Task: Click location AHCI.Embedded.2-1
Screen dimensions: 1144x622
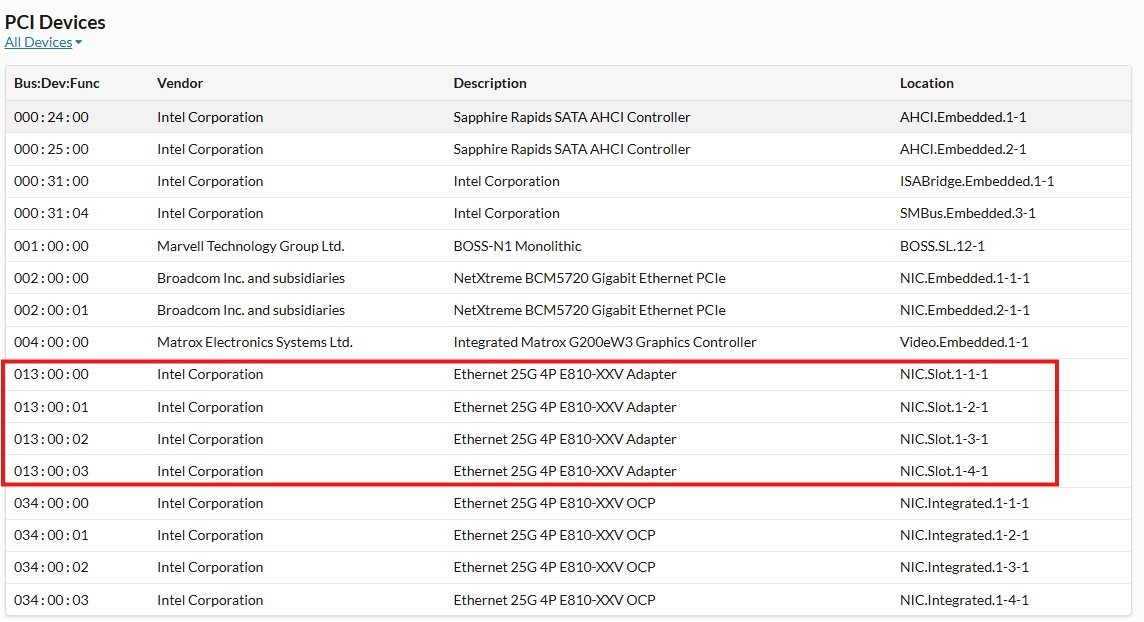Action: click(963, 149)
